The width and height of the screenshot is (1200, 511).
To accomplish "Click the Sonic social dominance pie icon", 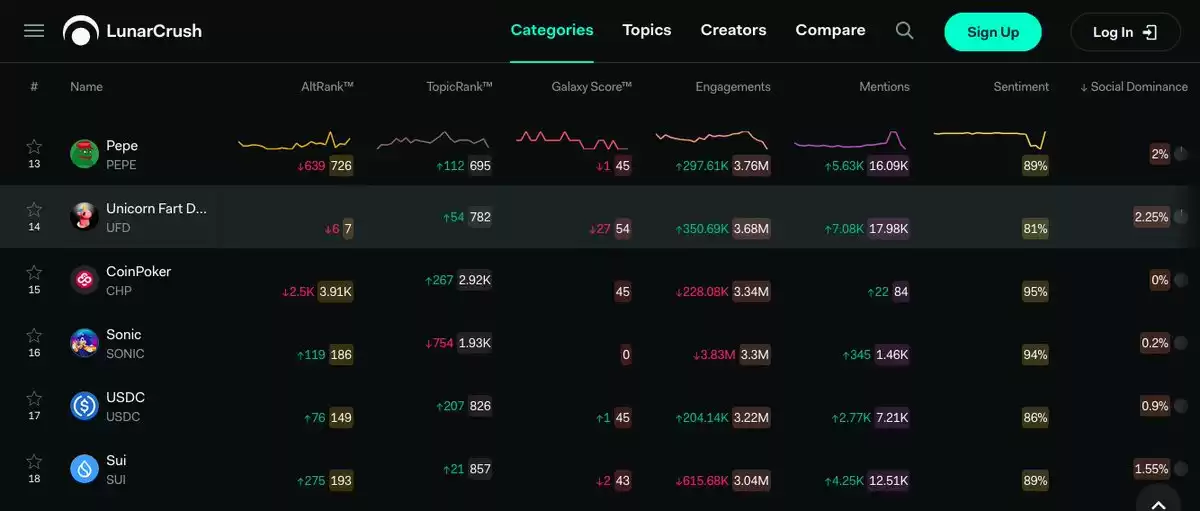I will tap(1180, 343).
